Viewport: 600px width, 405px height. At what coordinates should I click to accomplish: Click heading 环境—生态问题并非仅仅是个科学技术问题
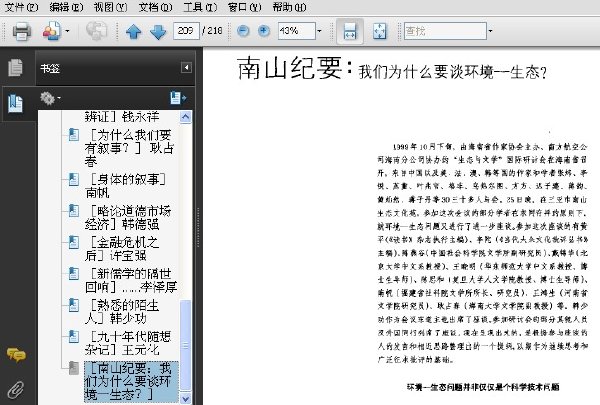point(483,387)
